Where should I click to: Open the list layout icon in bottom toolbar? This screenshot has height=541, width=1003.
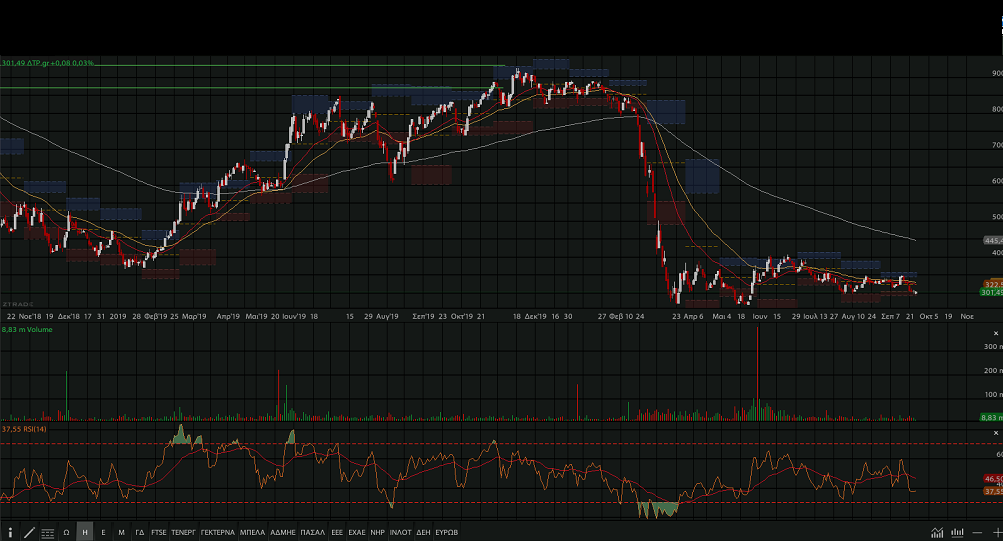[47, 532]
